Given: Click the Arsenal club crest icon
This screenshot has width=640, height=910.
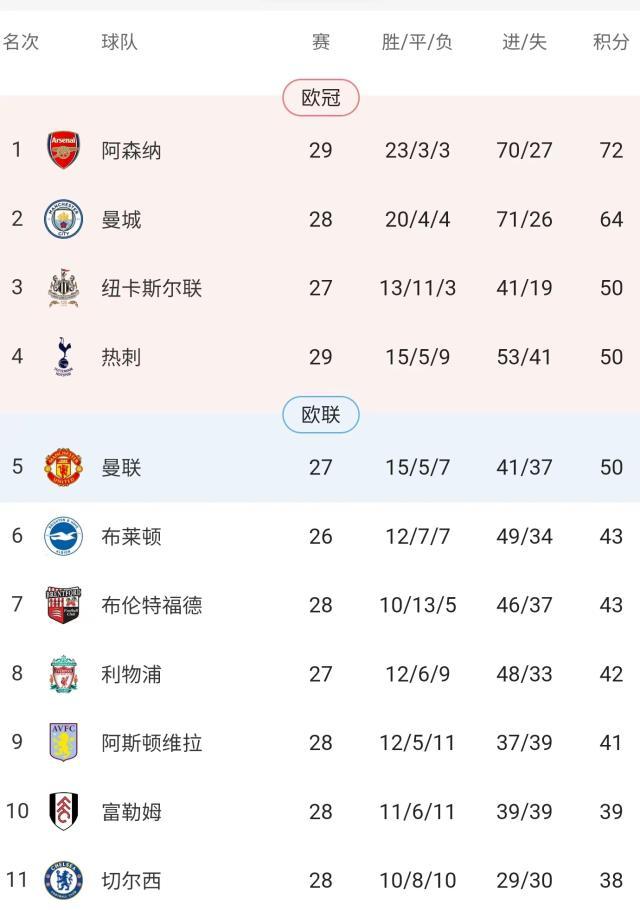Looking at the screenshot, I should pos(63,151).
